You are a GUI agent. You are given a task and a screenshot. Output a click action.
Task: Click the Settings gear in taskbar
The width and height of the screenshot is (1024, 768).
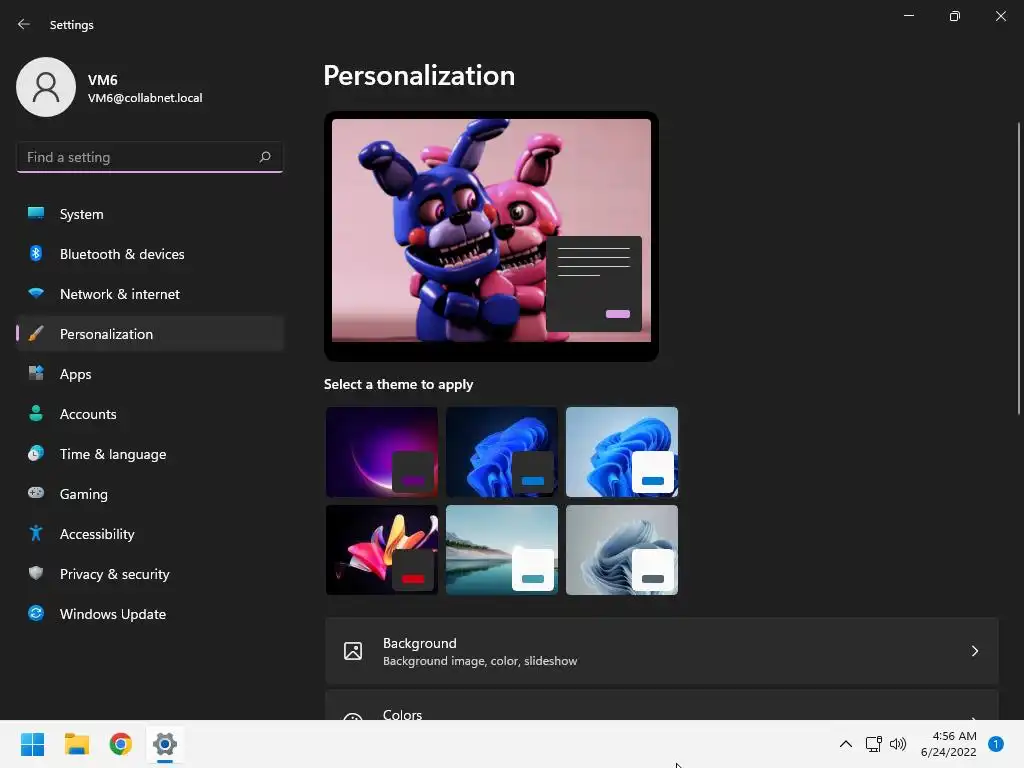coord(165,744)
